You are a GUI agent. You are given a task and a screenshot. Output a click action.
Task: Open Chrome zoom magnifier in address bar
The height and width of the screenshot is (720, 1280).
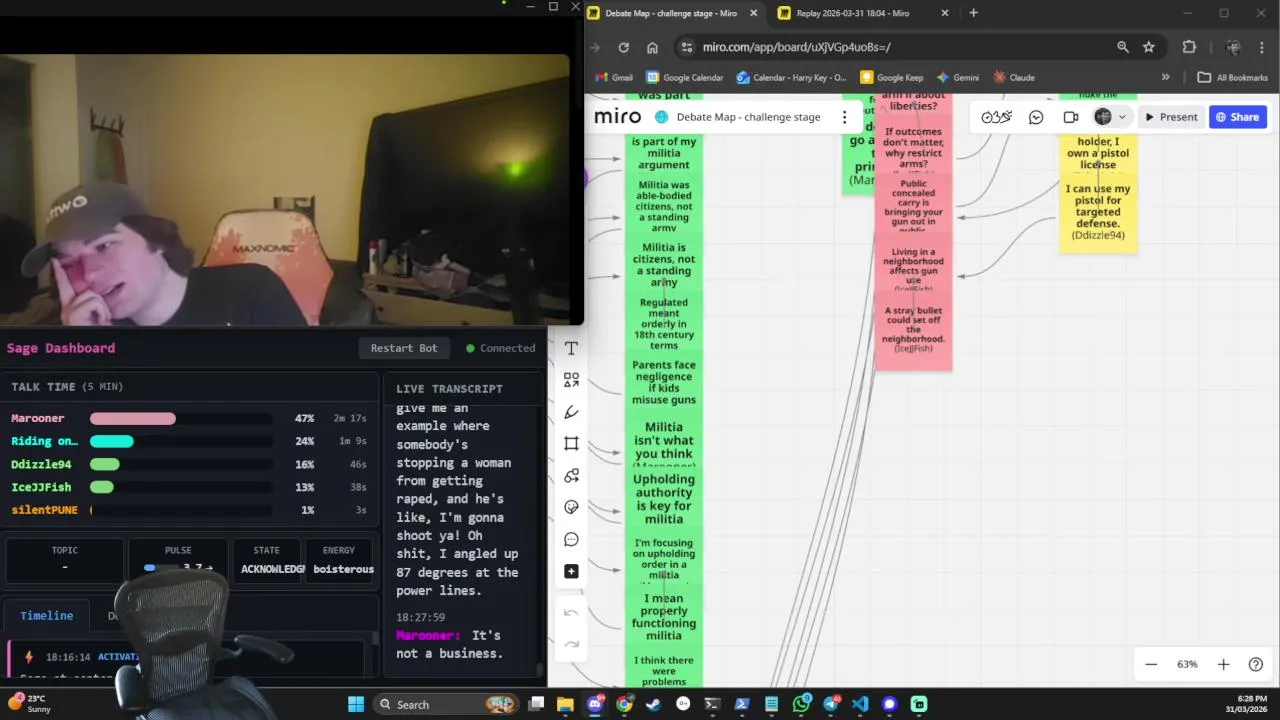point(1123,47)
